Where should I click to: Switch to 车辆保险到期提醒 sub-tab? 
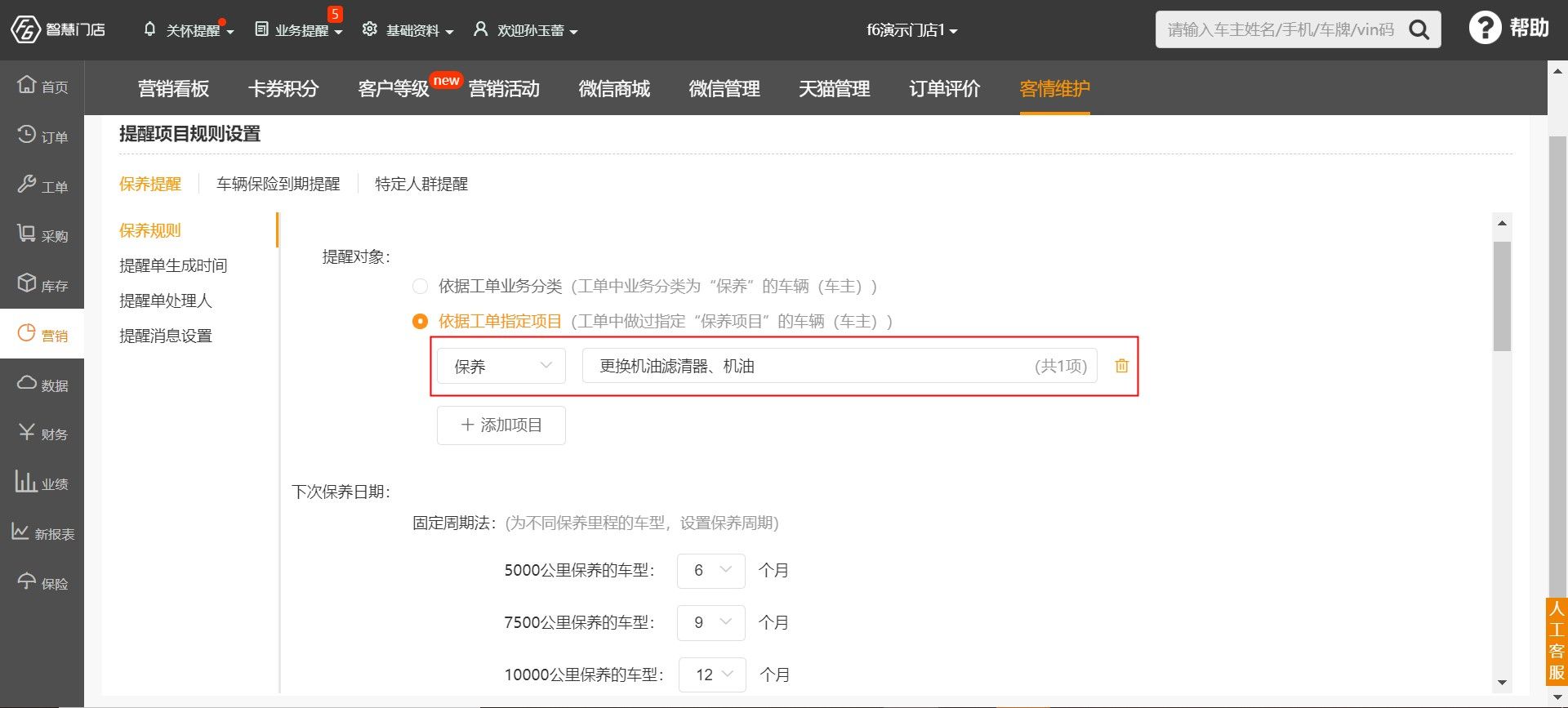tap(278, 184)
